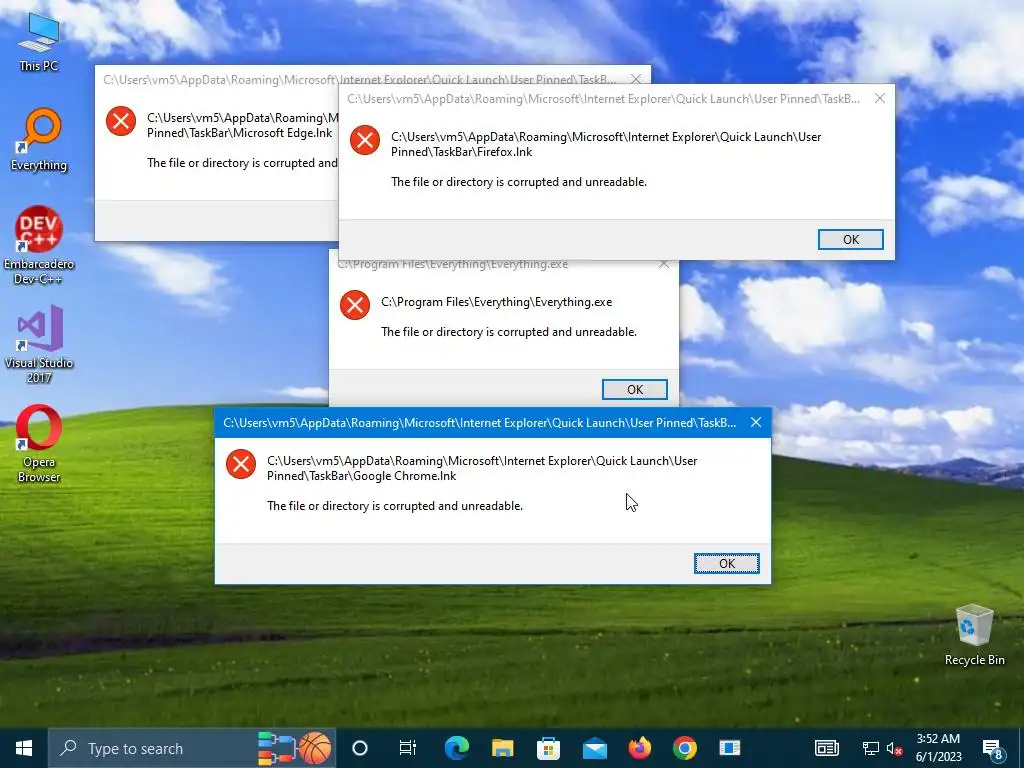Image resolution: width=1024 pixels, height=768 pixels.
Task: Click the search highlights basketball graphic
Action: (315, 748)
